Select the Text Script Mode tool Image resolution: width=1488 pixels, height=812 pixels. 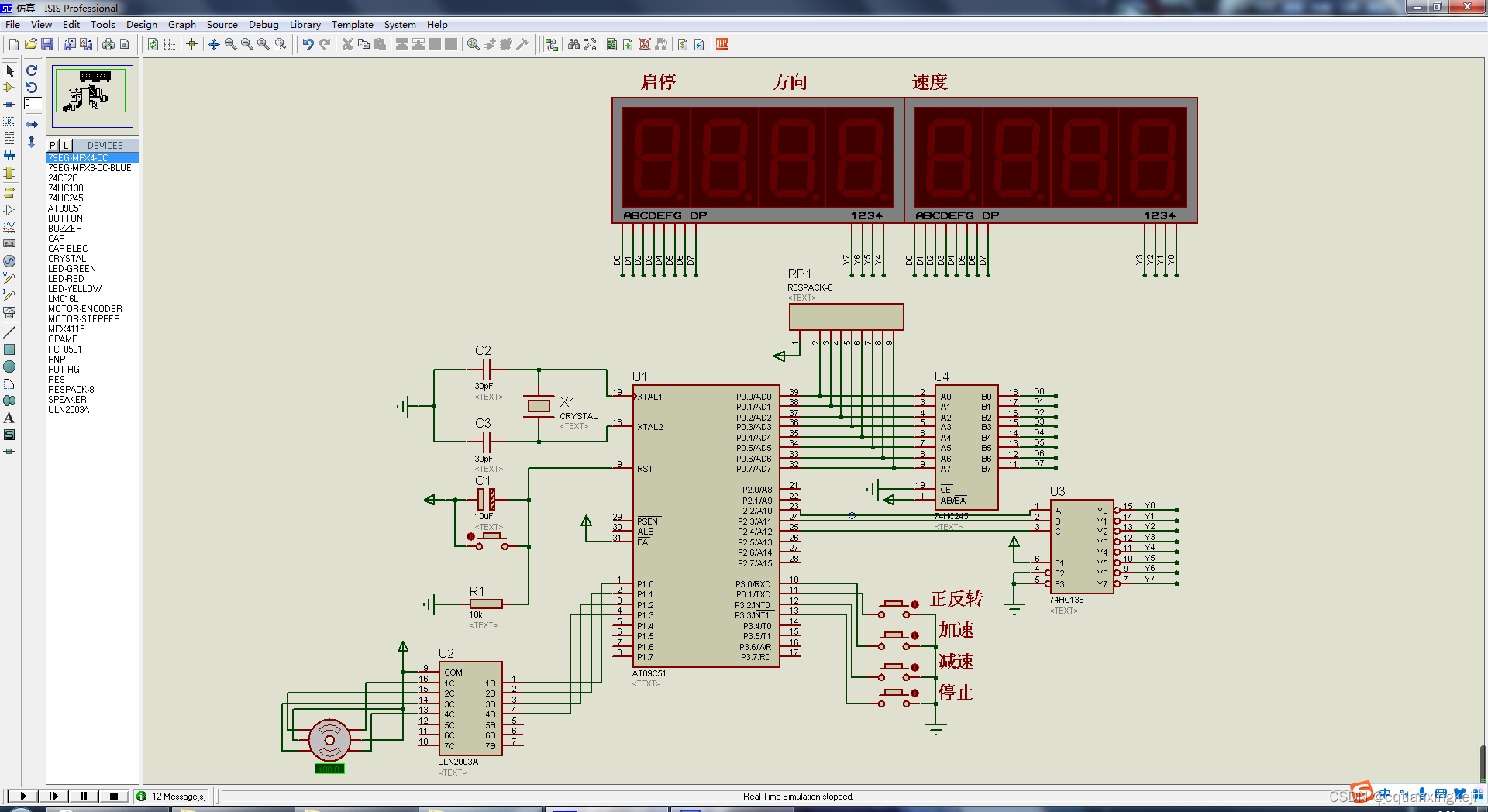point(9,139)
